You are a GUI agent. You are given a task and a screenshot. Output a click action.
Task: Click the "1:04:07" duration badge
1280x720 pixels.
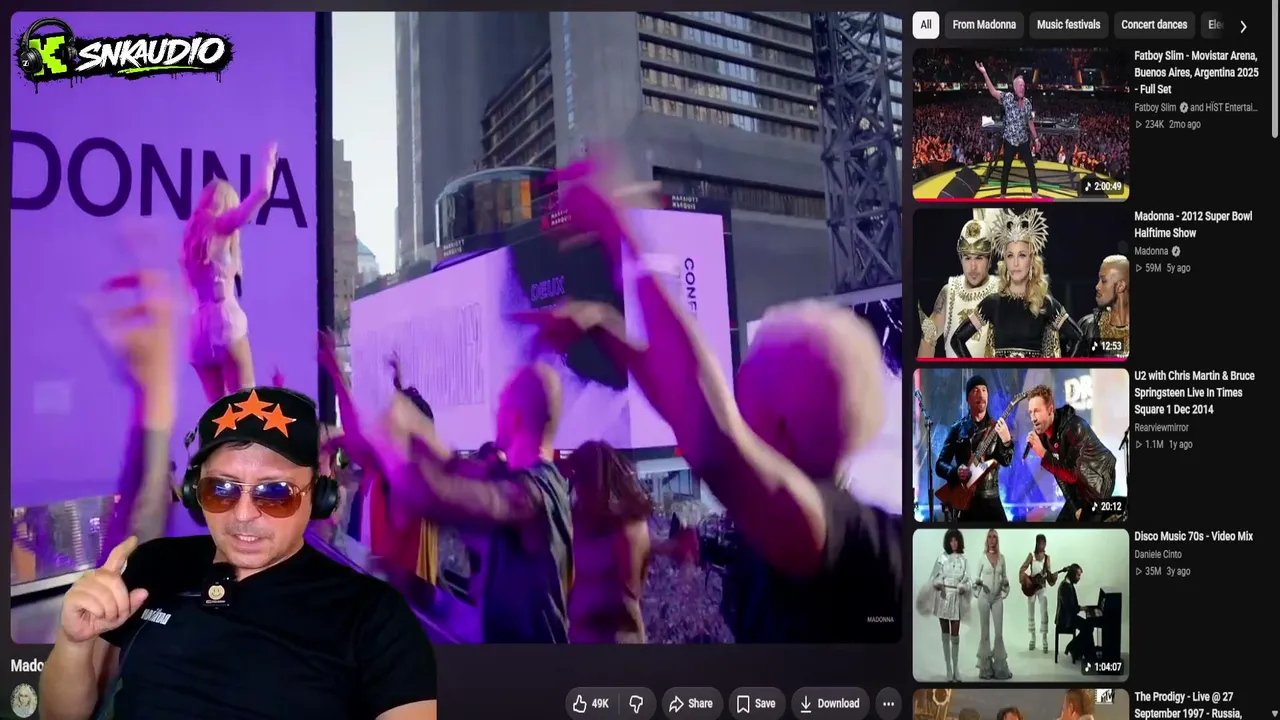(x=1104, y=667)
